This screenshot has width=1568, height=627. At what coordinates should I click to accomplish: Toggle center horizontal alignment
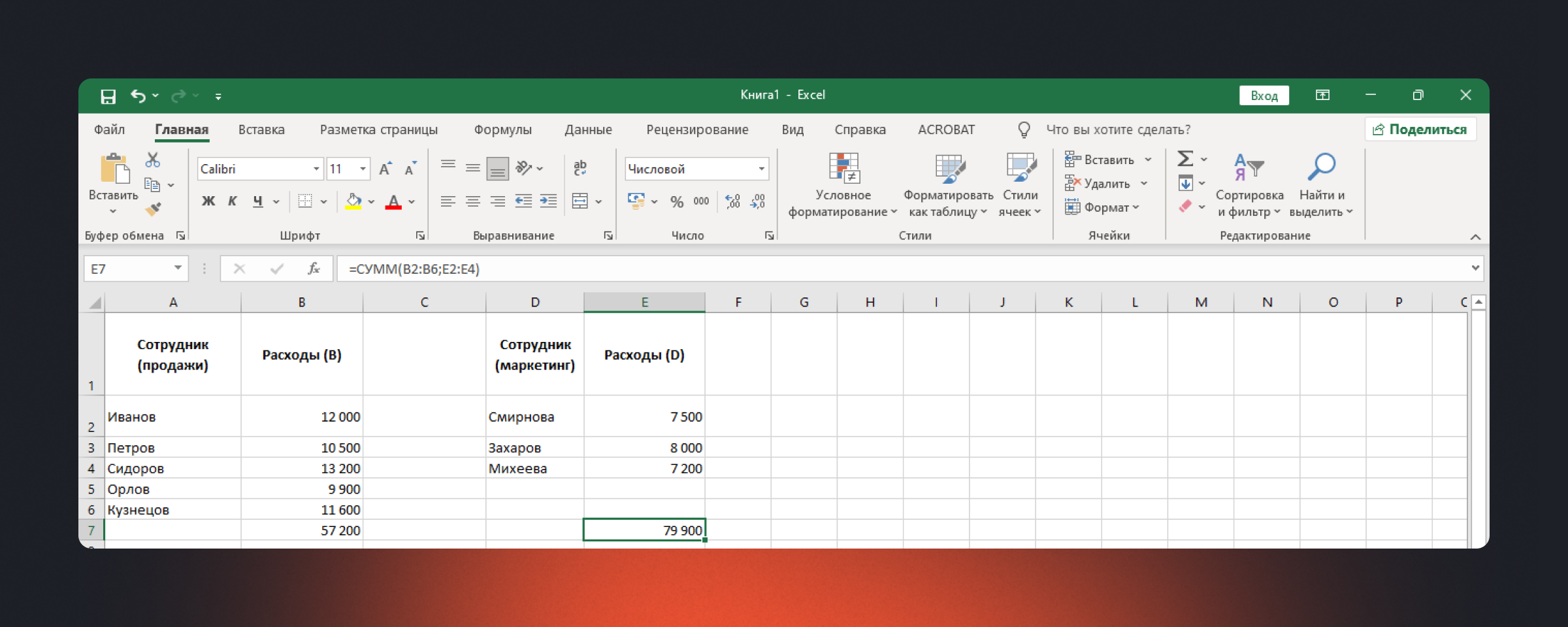point(473,201)
